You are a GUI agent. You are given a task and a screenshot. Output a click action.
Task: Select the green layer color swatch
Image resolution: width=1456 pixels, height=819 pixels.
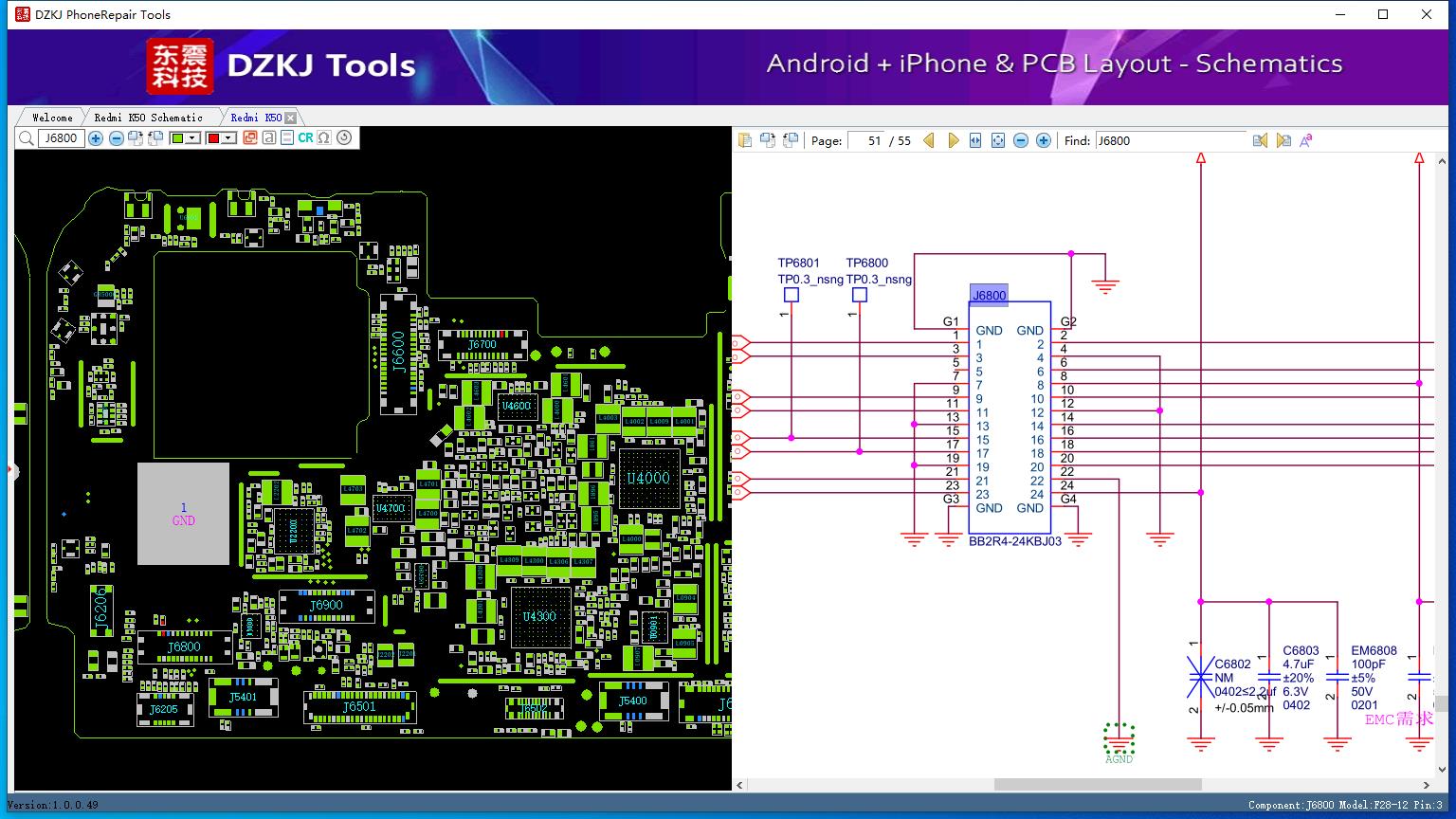(175, 138)
